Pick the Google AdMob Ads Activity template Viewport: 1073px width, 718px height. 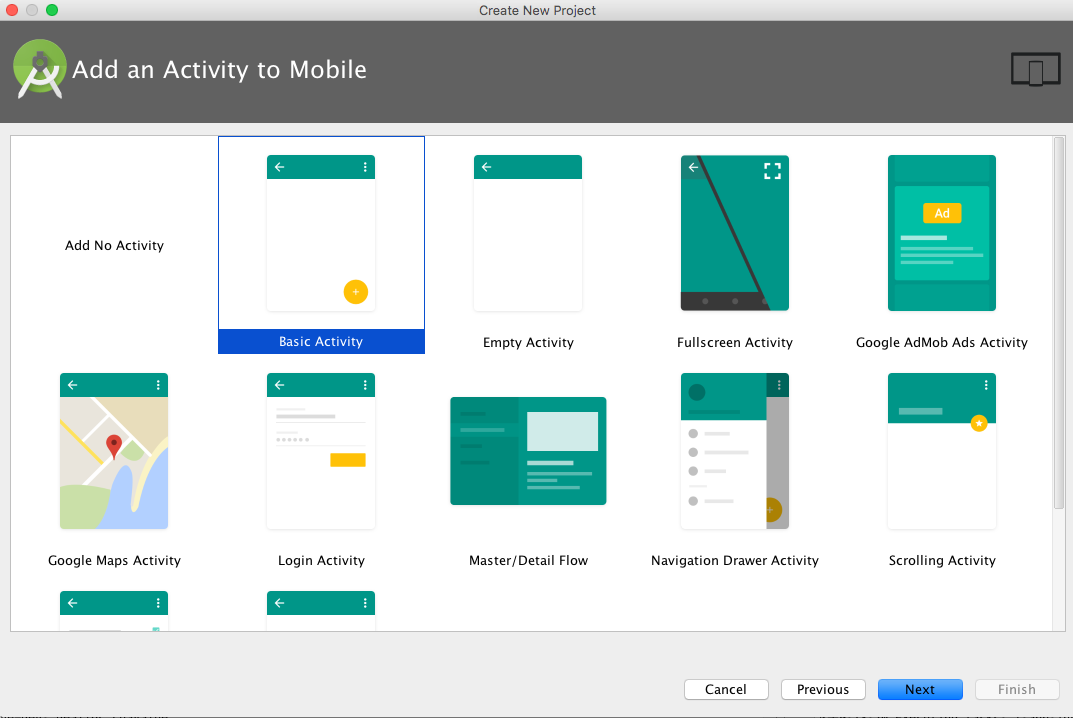[x=941, y=233]
